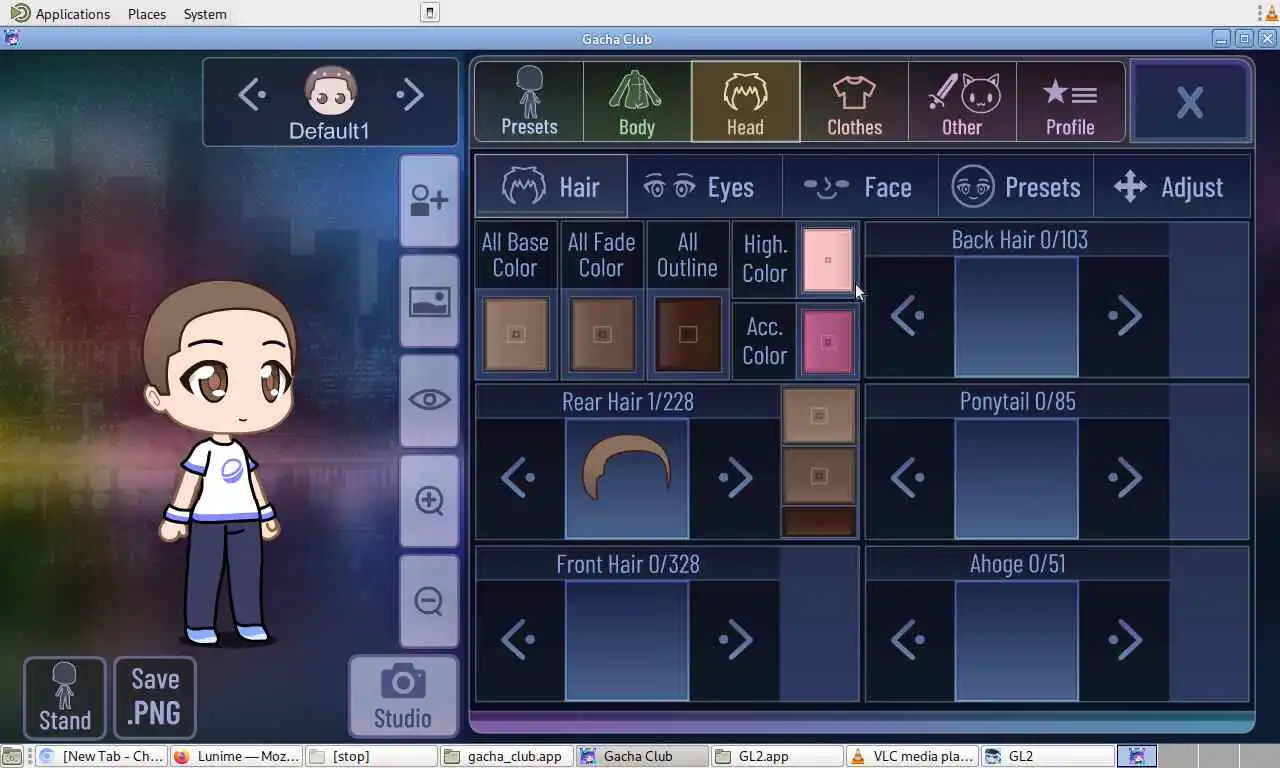Previous Front Hair style arrow

point(518,640)
